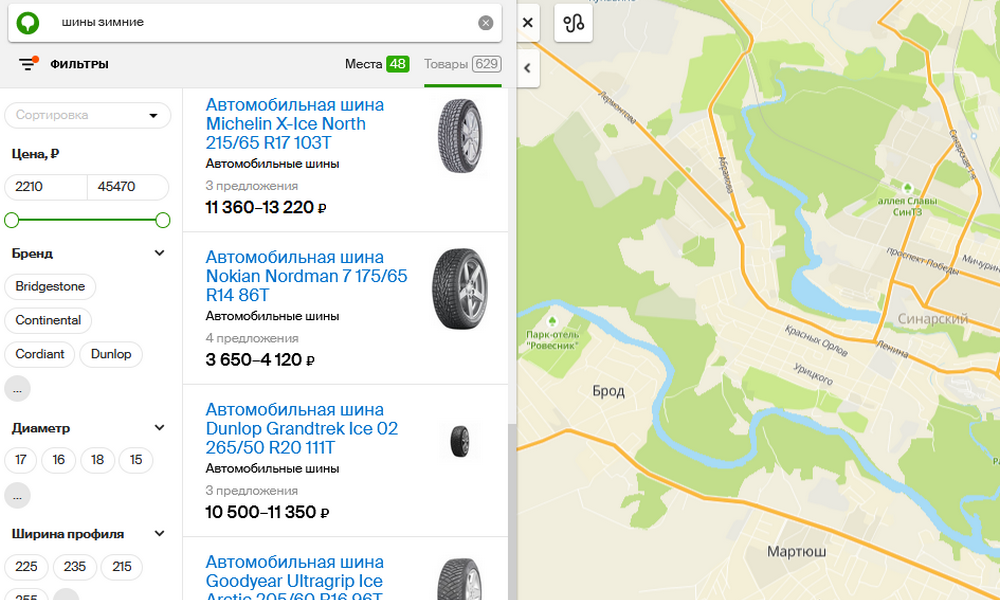
Task: Select diameter 18 chip
Action: (x=98, y=460)
